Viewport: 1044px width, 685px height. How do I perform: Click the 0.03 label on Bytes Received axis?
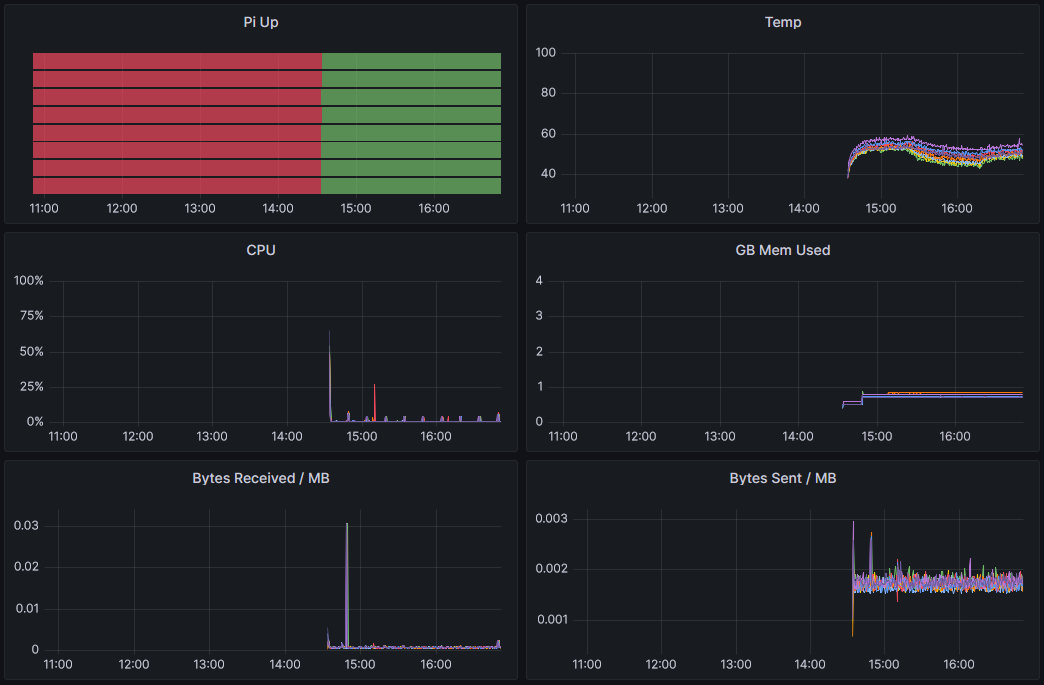[x=28, y=525]
